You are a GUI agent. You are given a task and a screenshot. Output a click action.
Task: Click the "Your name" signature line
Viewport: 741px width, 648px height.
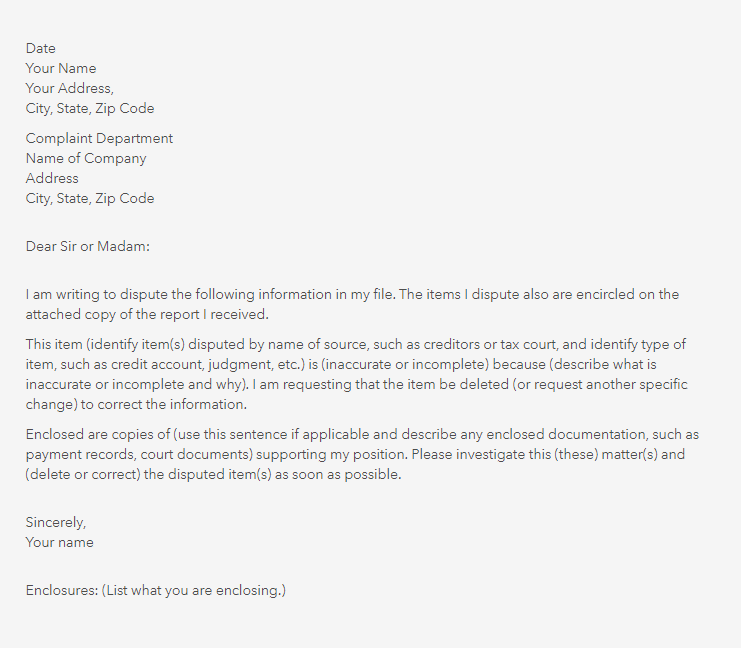click(60, 542)
